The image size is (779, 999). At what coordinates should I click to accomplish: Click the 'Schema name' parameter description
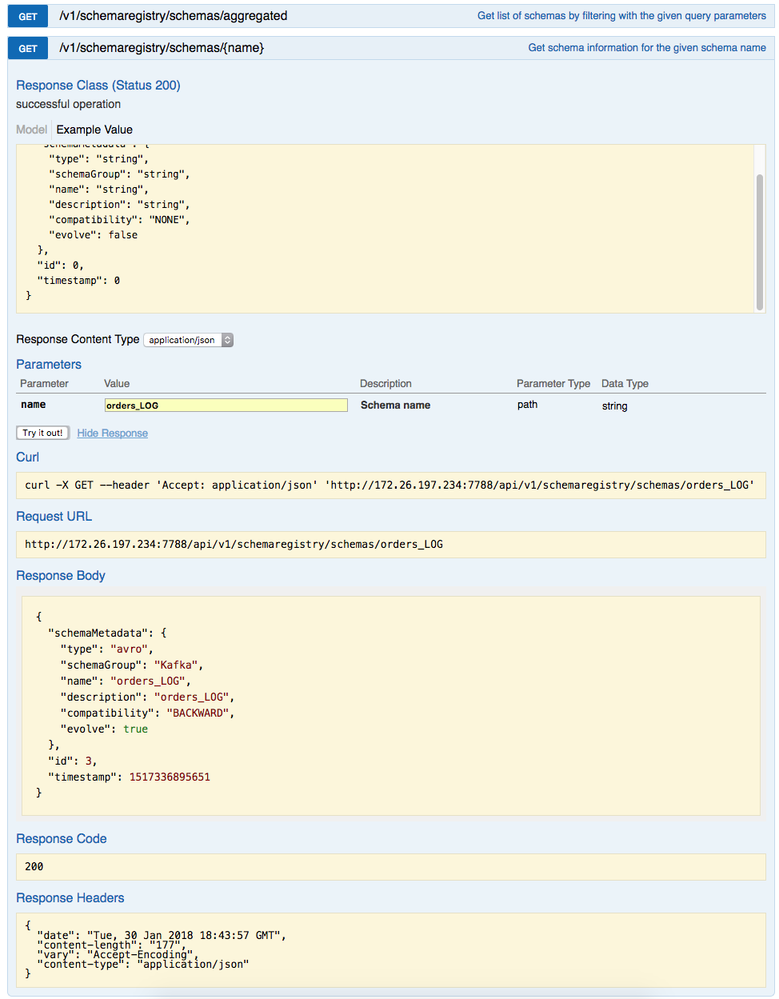pos(395,406)
